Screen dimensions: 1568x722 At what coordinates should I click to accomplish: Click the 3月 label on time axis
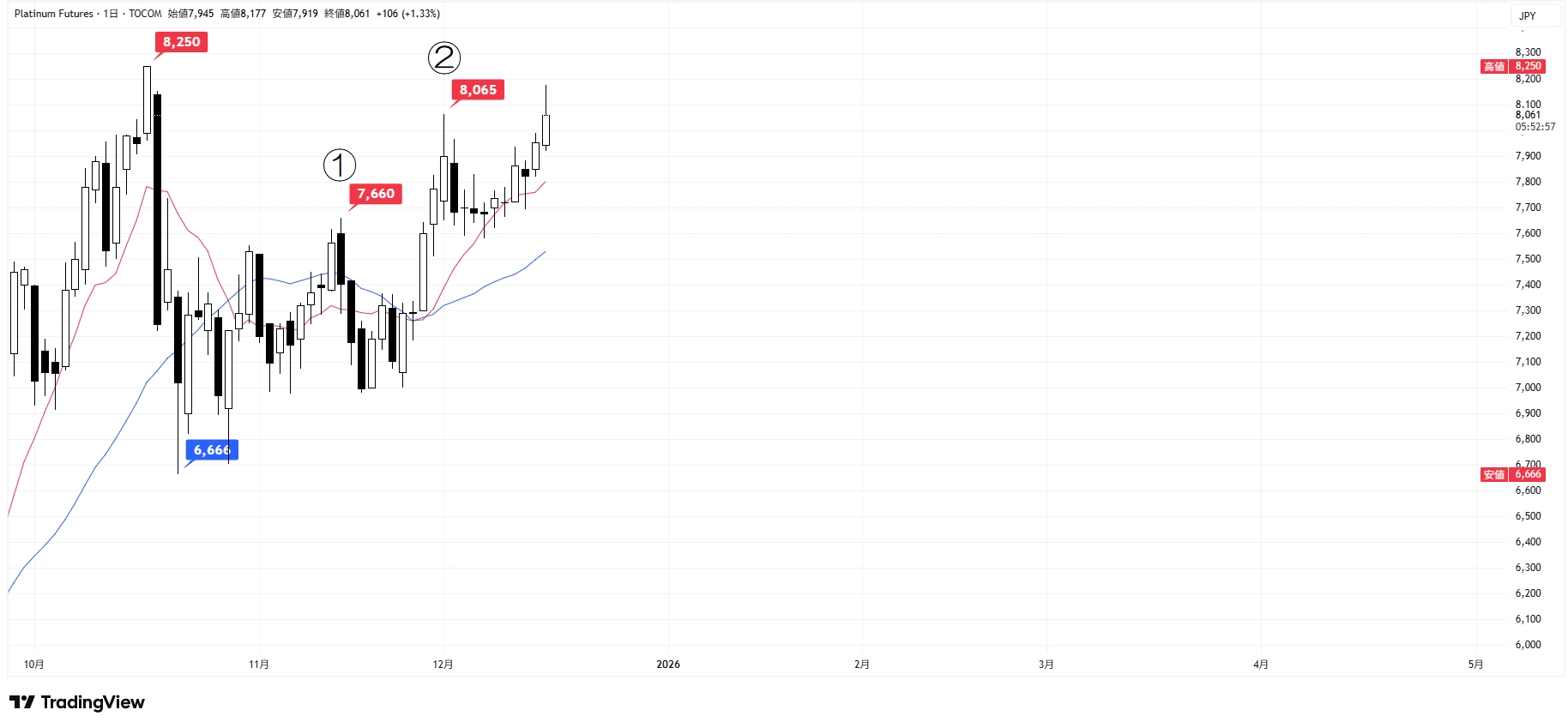pos(1046,665)
